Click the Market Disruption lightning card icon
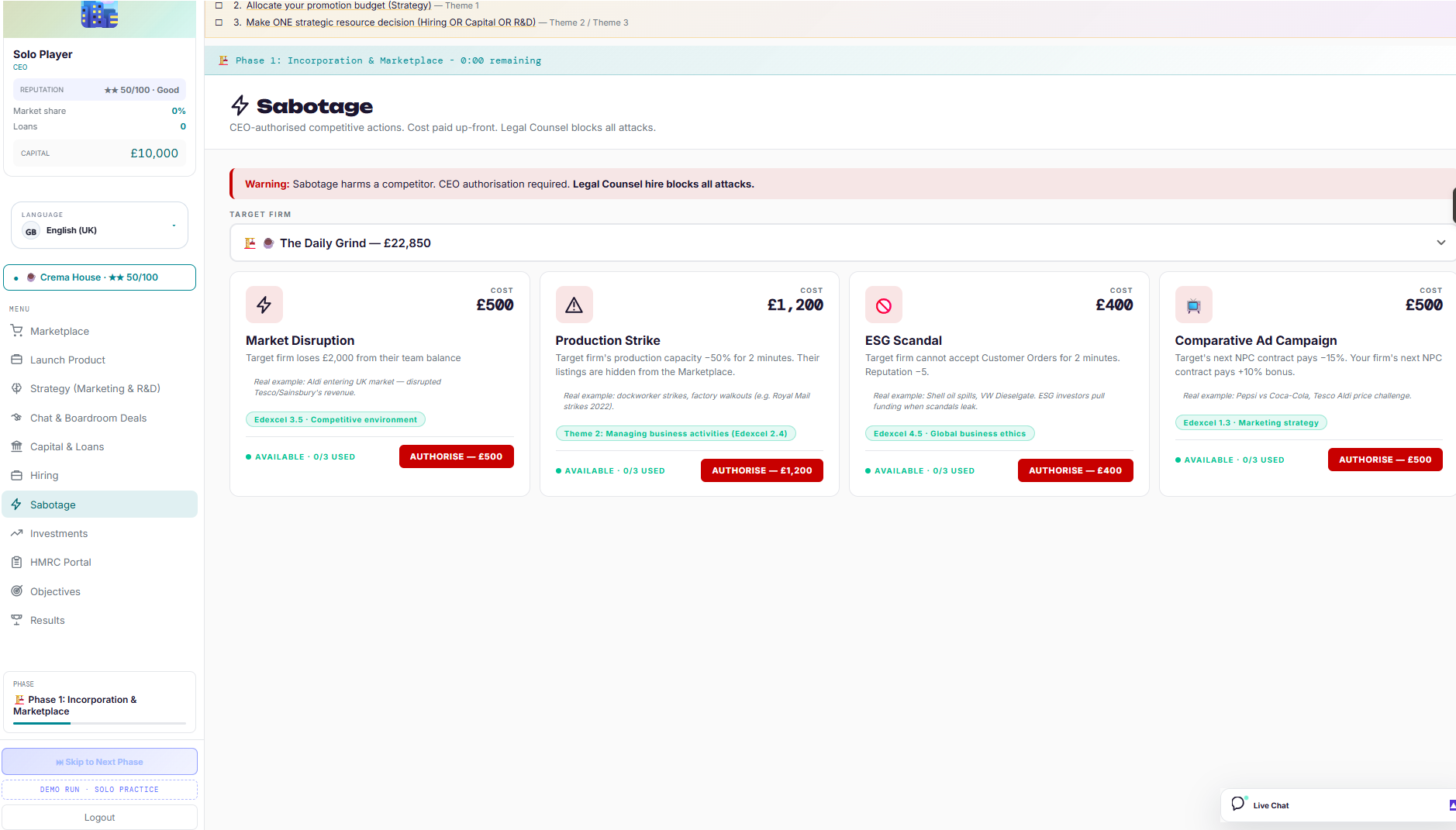 coord(264,305)
